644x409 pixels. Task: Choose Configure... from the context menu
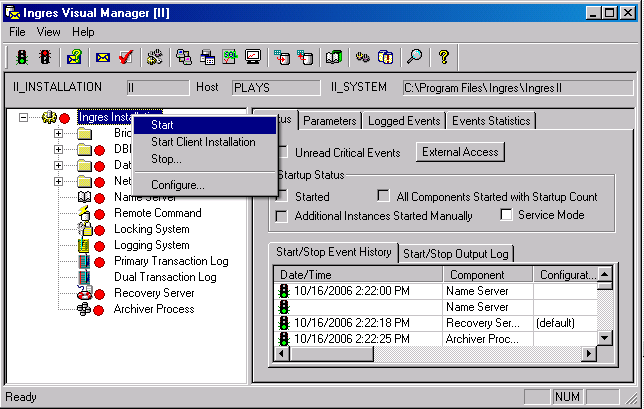tap(205, 185)
